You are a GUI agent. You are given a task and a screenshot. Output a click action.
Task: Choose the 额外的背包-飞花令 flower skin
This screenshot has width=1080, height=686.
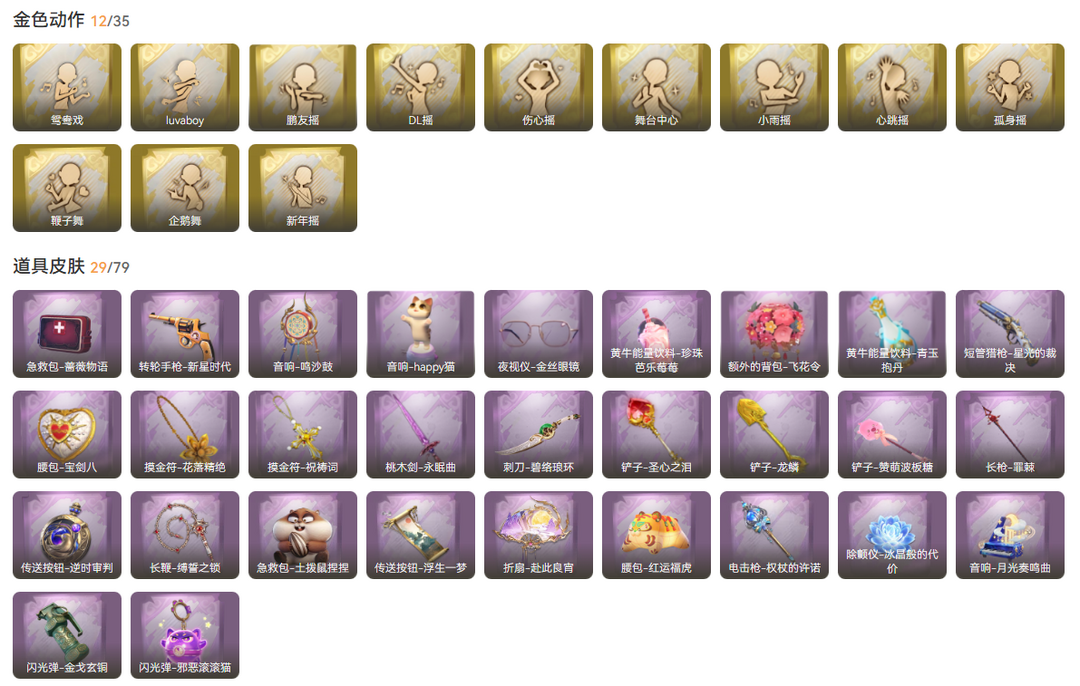click(774, 334)
